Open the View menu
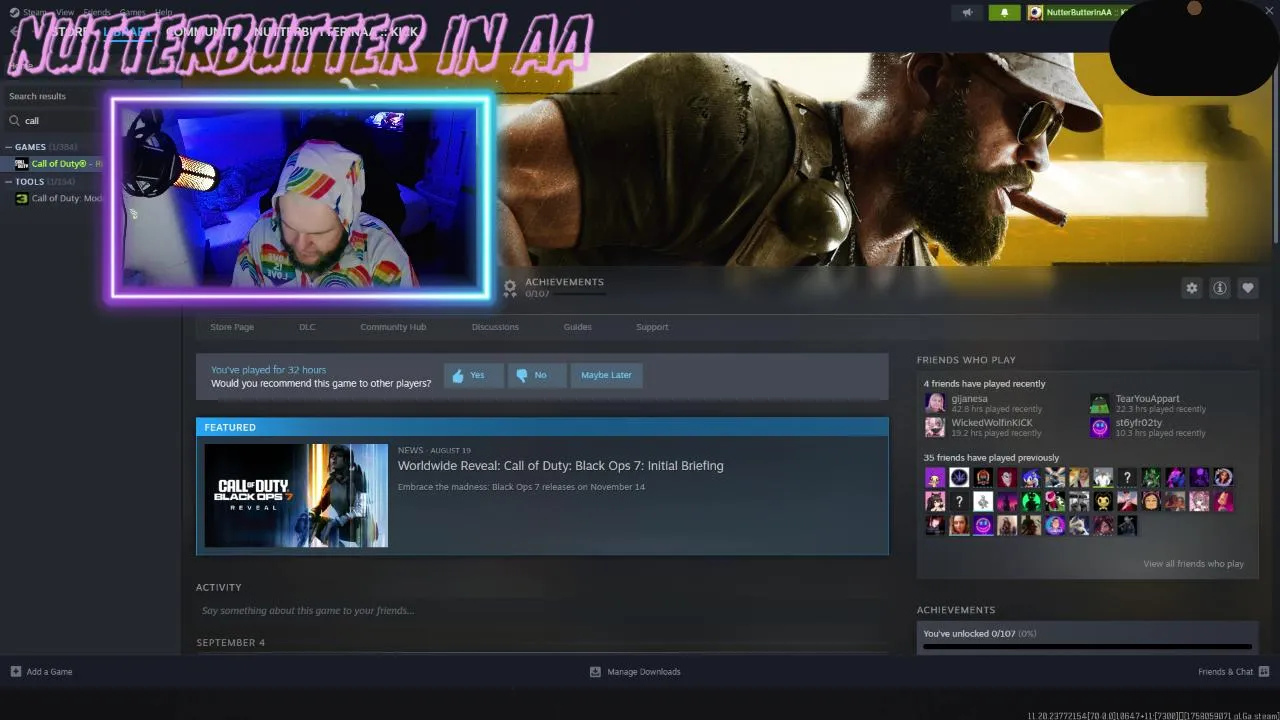The height and width of the screenshot is (720, 1280). [x=65, y=12]
